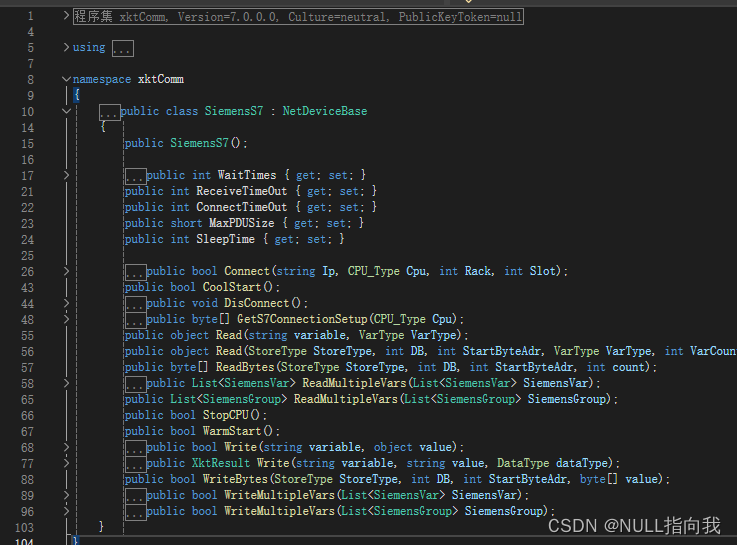The image size is (737, 545).
Task: Expand WriteMultipleVars SiemensVar region on line 89
Action: coord(66,495)
